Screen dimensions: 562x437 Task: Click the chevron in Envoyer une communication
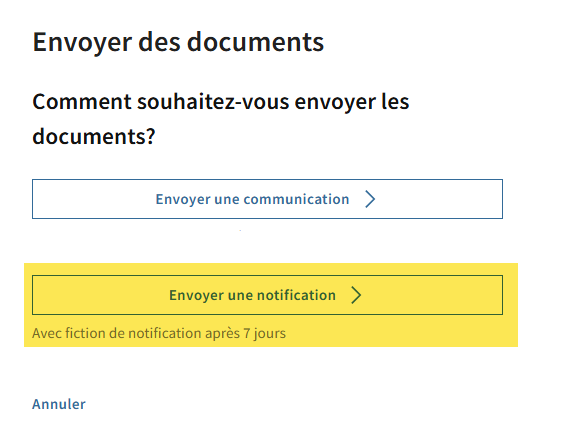click(x=370, y=199)
